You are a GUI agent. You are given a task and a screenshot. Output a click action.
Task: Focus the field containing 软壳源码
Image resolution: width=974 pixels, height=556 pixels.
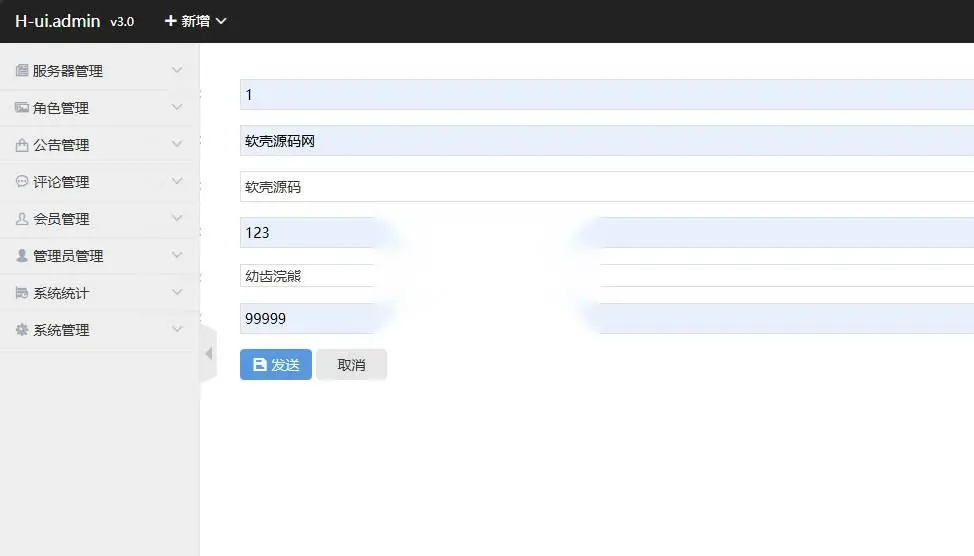point(607,186)
